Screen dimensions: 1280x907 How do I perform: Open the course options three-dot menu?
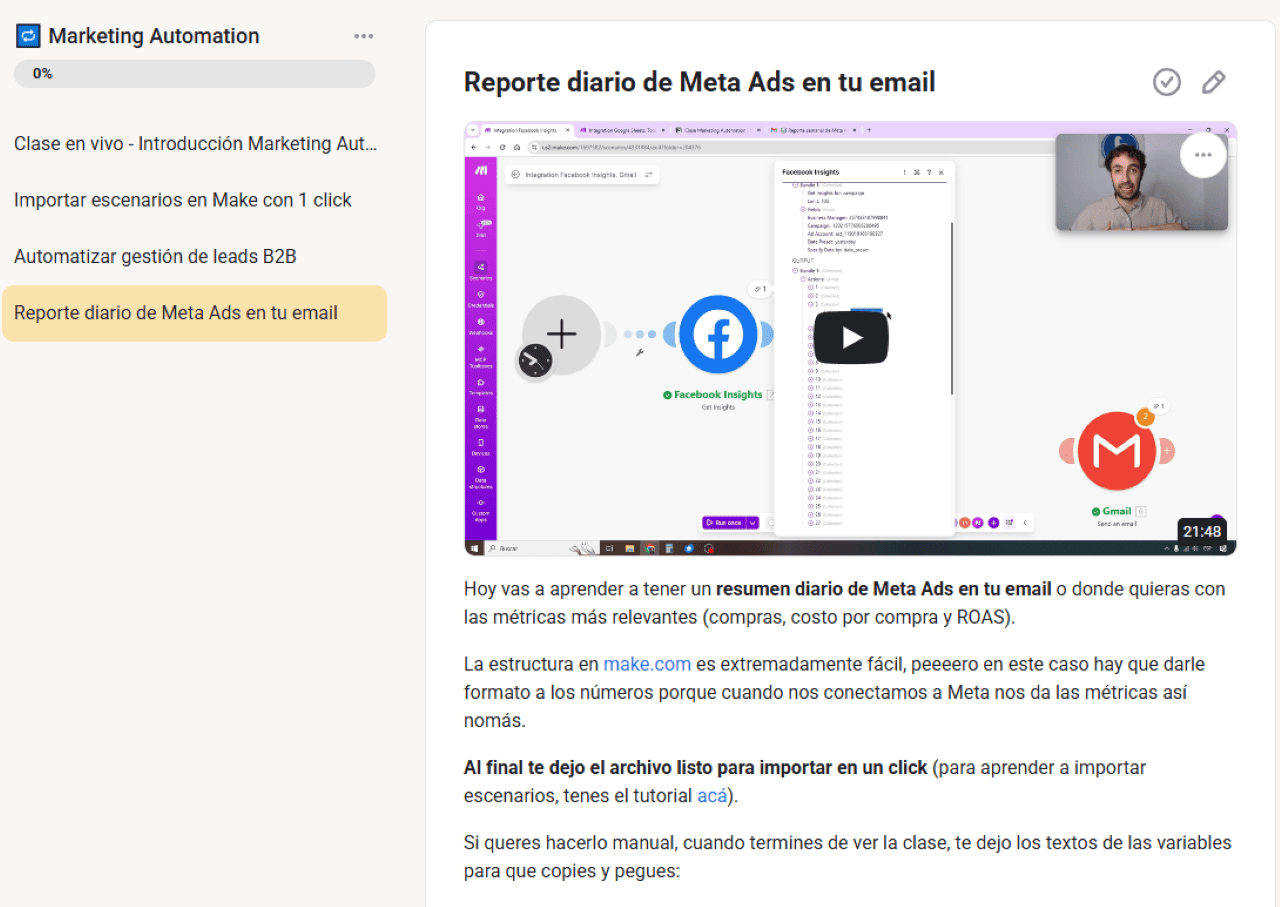tap(363, 37)
